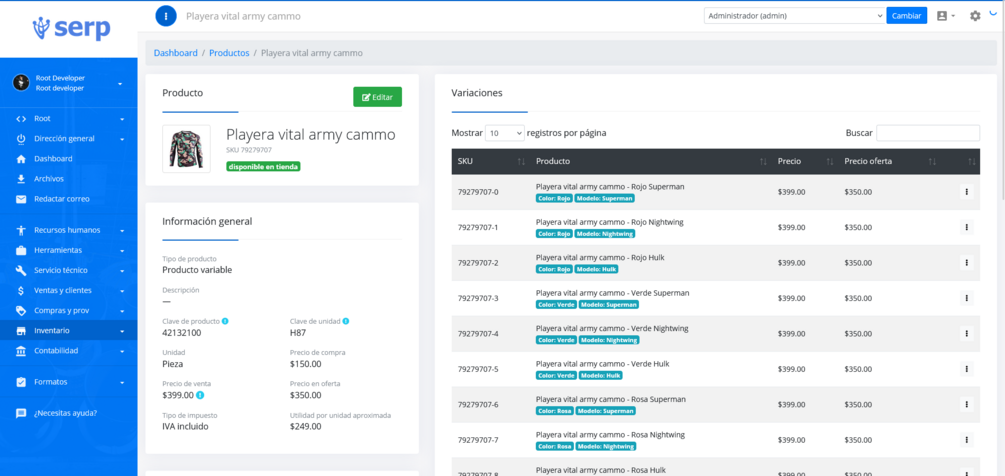Click the Cambiar button

click(x=906, y=15)
